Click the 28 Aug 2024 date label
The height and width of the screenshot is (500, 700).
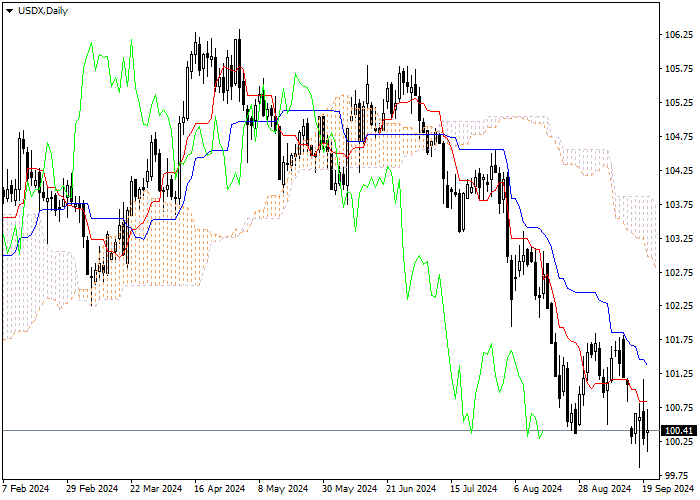pos(605,489)
